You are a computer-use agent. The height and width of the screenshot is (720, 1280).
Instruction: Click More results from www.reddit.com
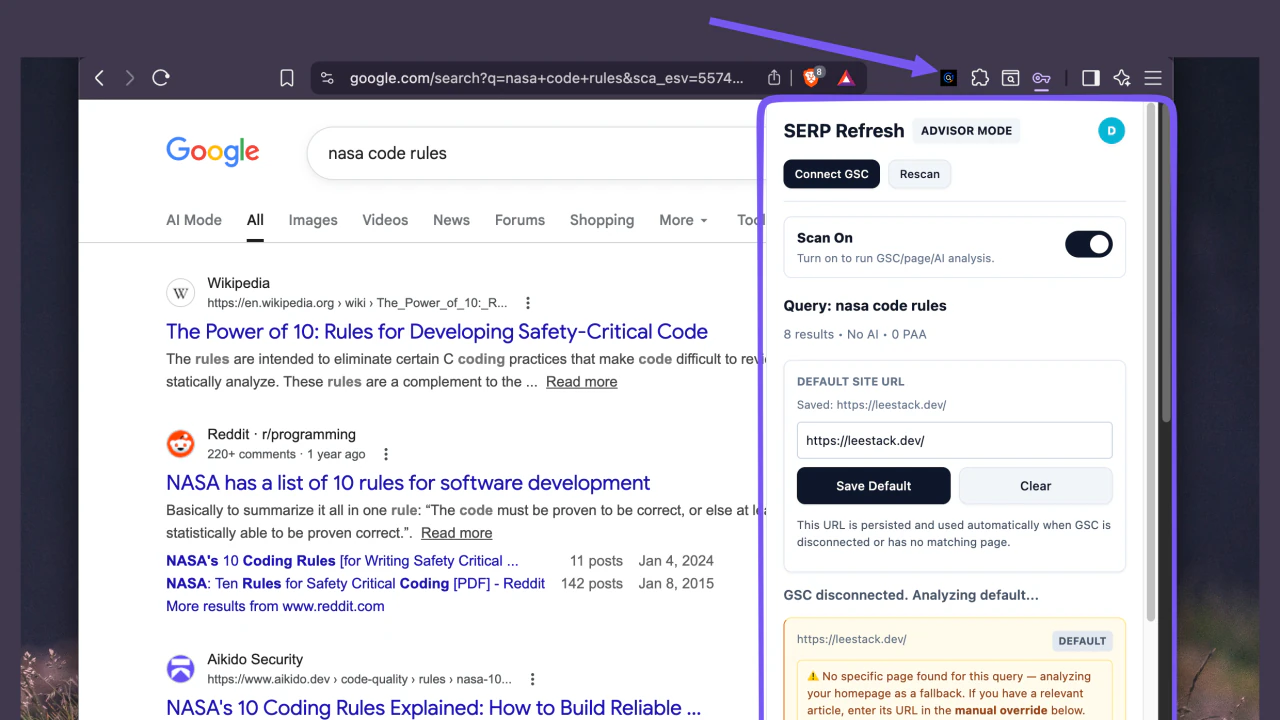tap(275, 606)
